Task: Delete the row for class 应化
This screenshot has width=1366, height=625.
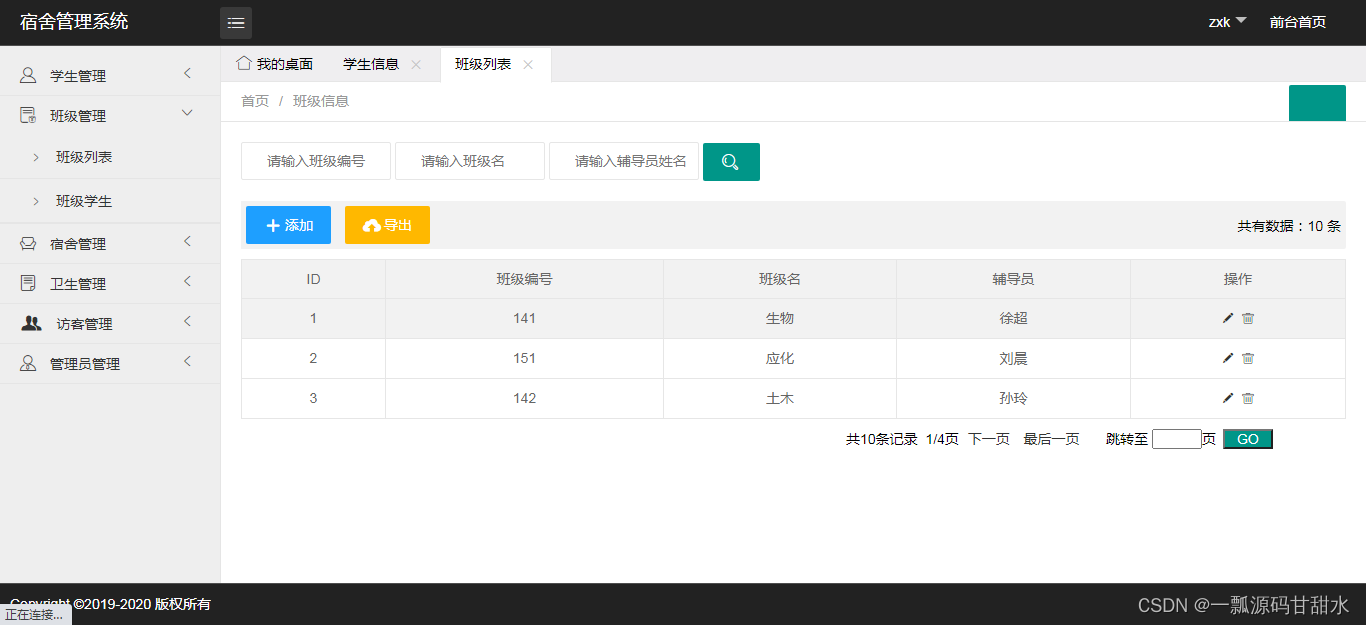Action: (x=1248, y=358)
